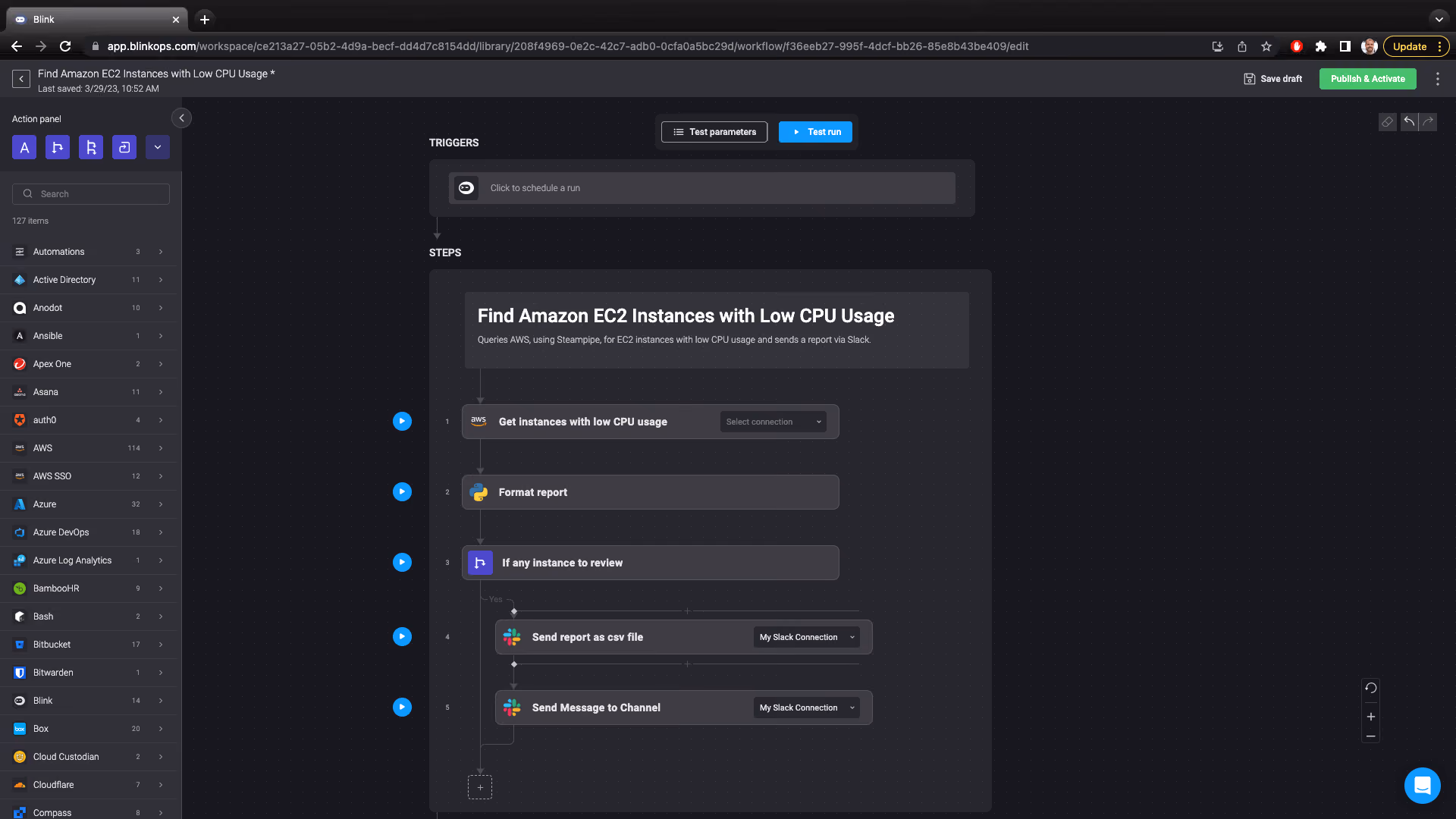
Task: Open more step types dropdown
Action: [x=158, y=147]
